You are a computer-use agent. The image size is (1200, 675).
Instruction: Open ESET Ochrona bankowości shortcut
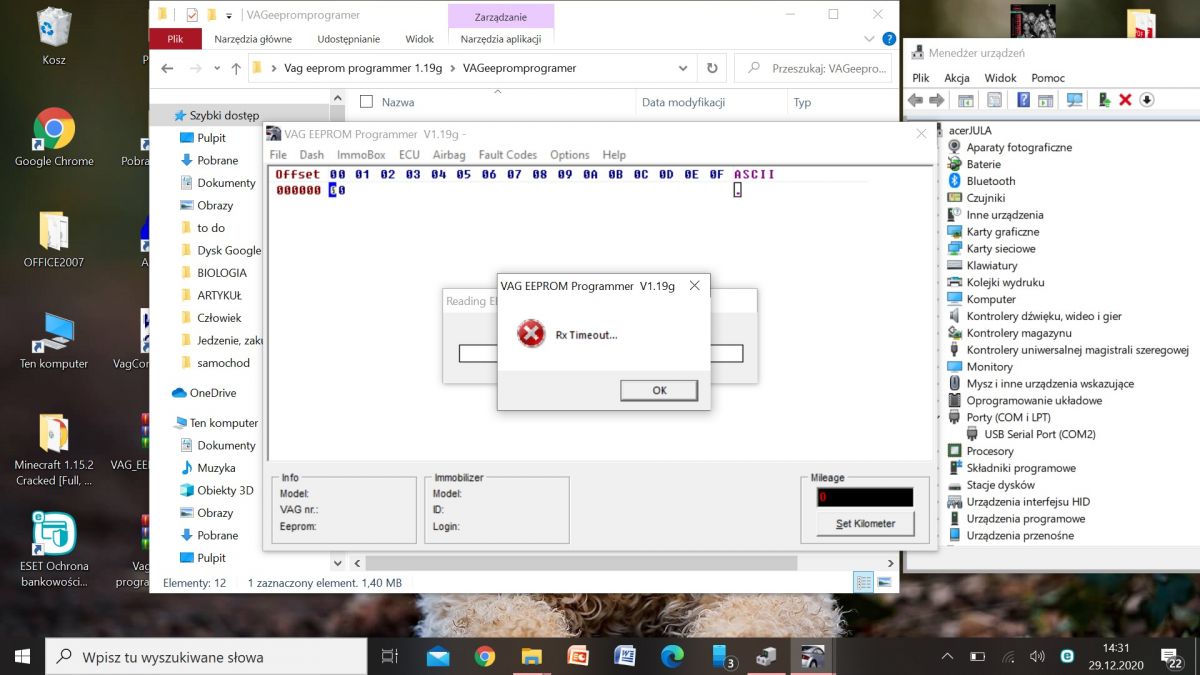point(54,549)
